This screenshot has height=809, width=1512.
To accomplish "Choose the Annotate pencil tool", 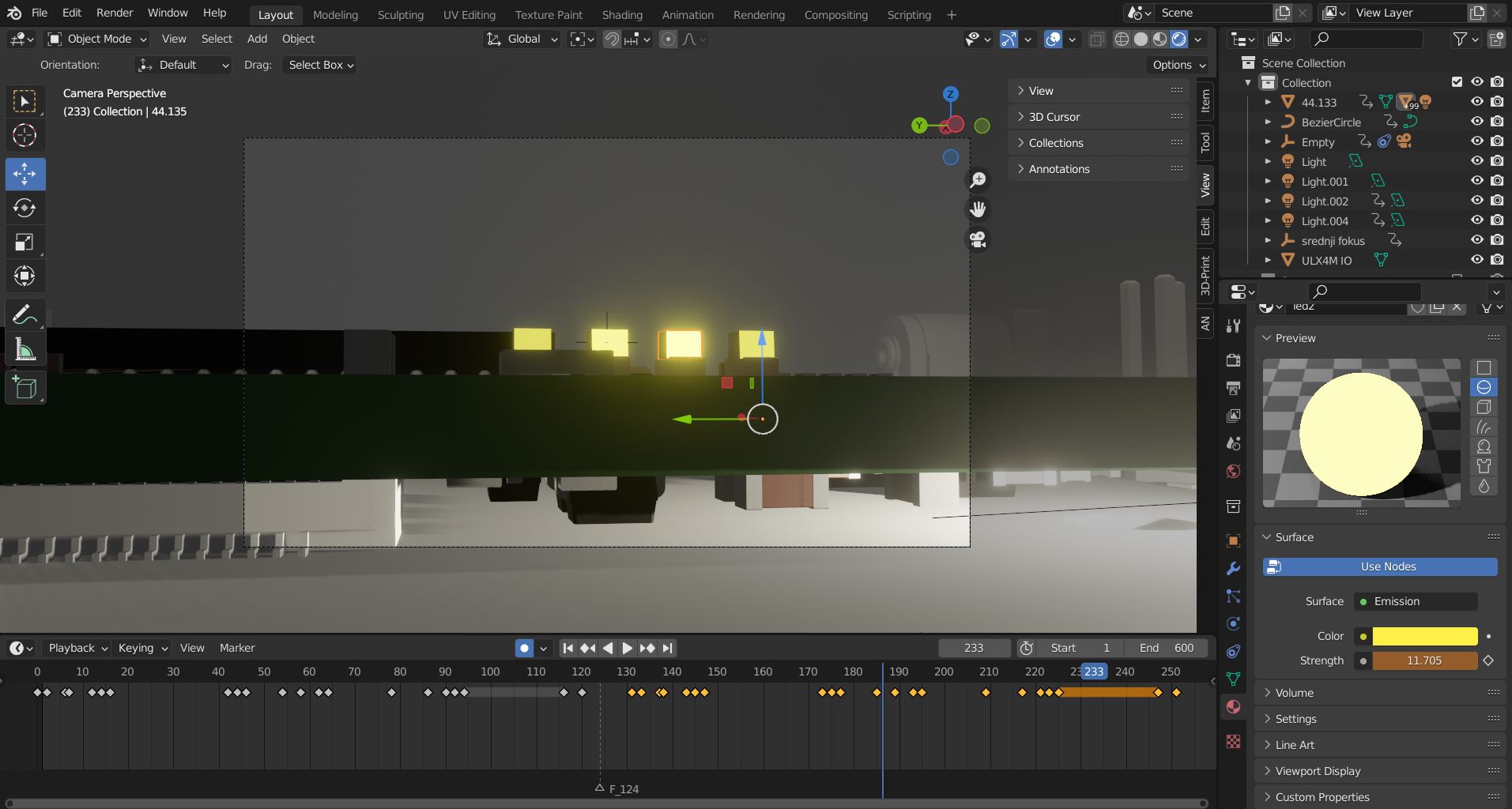I will [x=25, y=314].
